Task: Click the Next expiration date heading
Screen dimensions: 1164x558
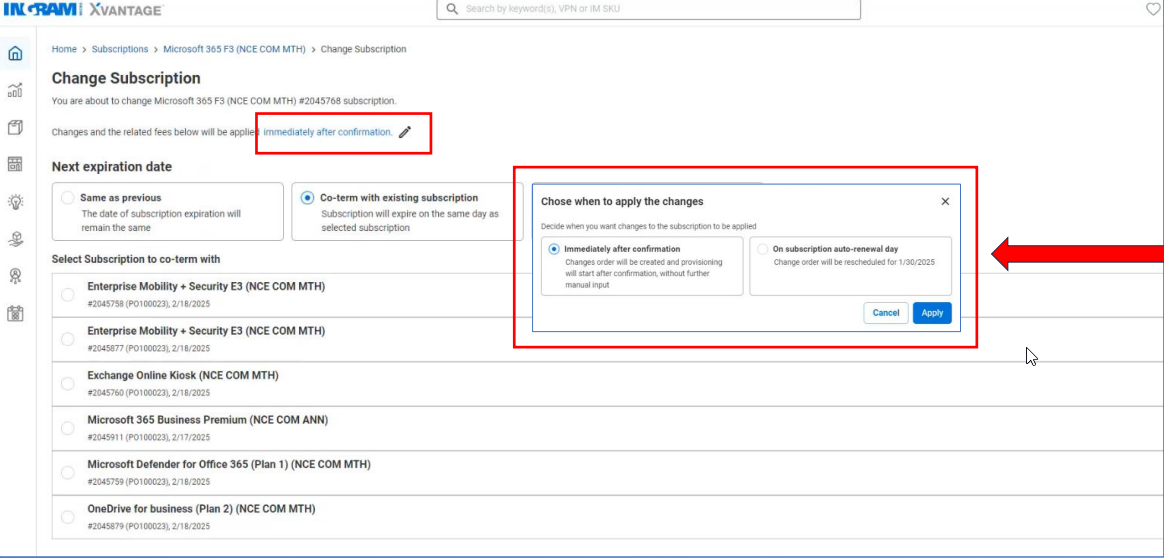Action: point(112,167)
